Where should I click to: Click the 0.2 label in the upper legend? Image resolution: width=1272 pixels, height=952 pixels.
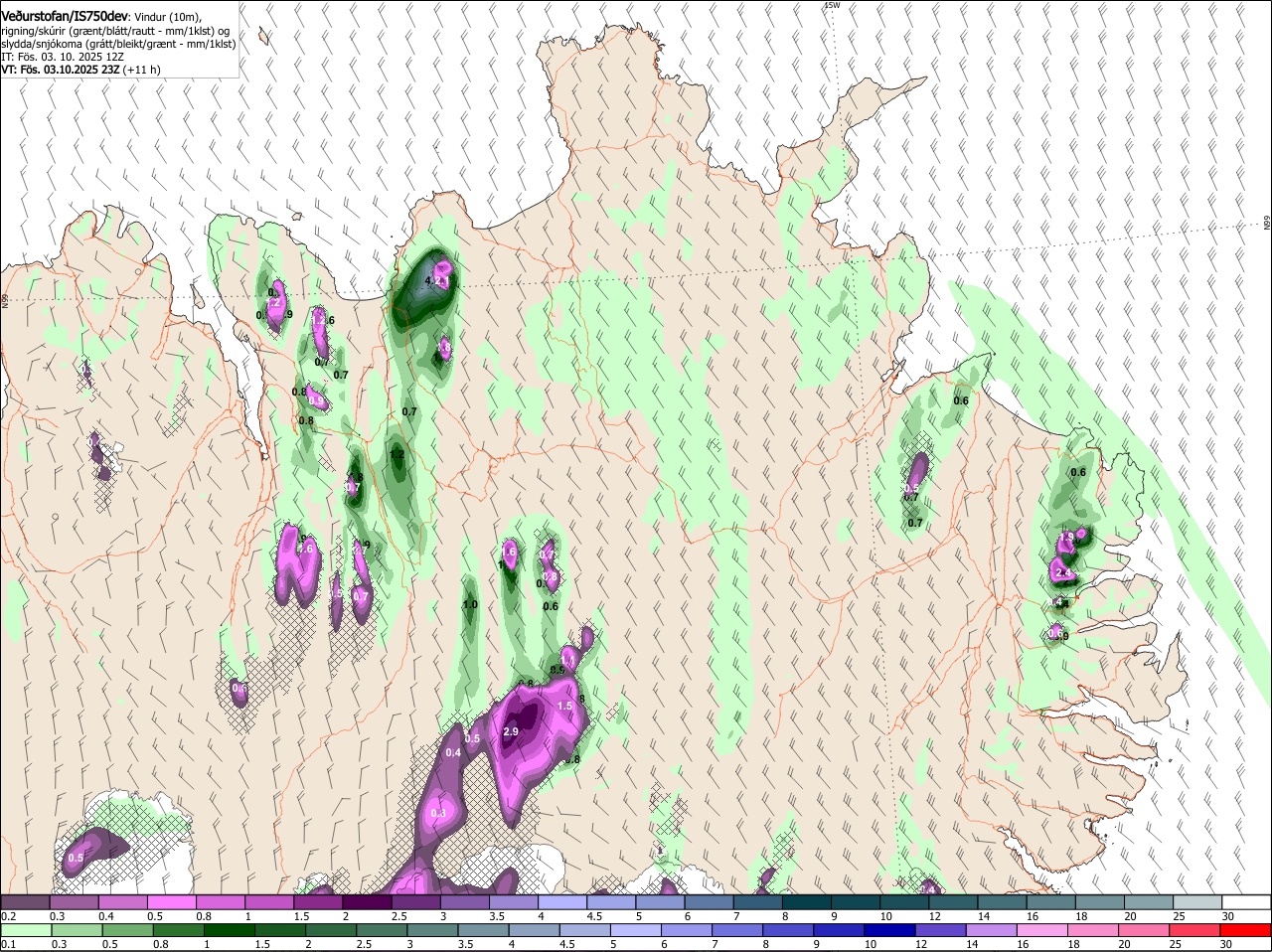[x=8, y=915]
